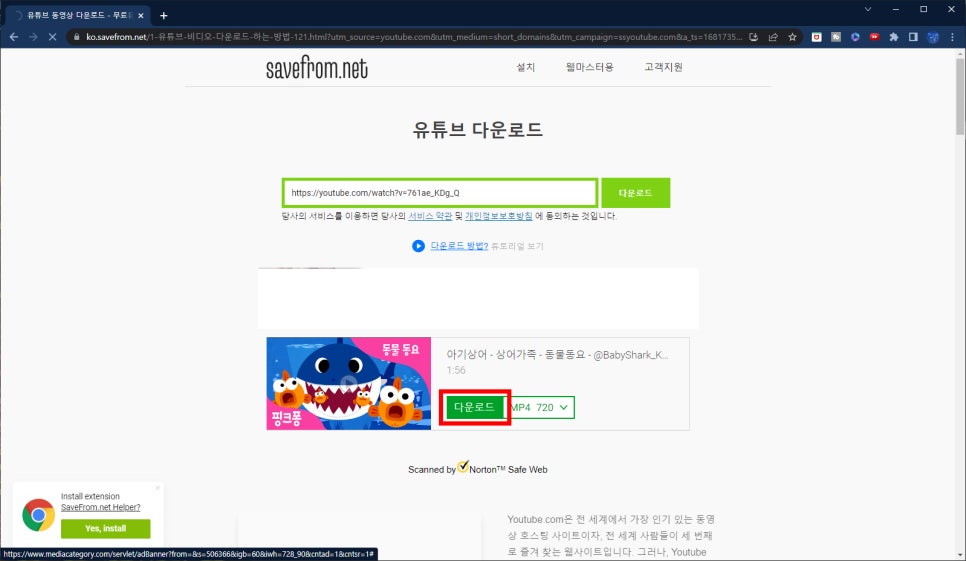Open the Chrome profile avatar
This screenshot has height=561, width=966.
[x=933, y=37]
